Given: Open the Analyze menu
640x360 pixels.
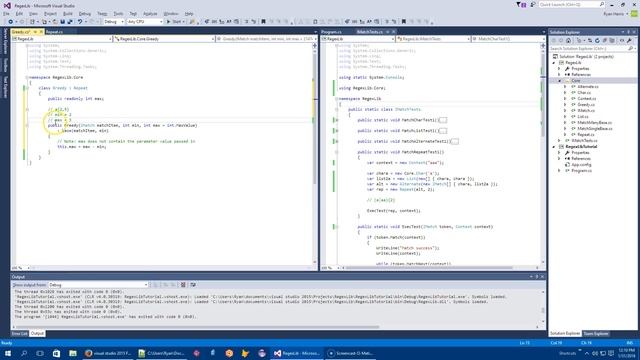Looking at the screenshot, I should pos(150,14).
